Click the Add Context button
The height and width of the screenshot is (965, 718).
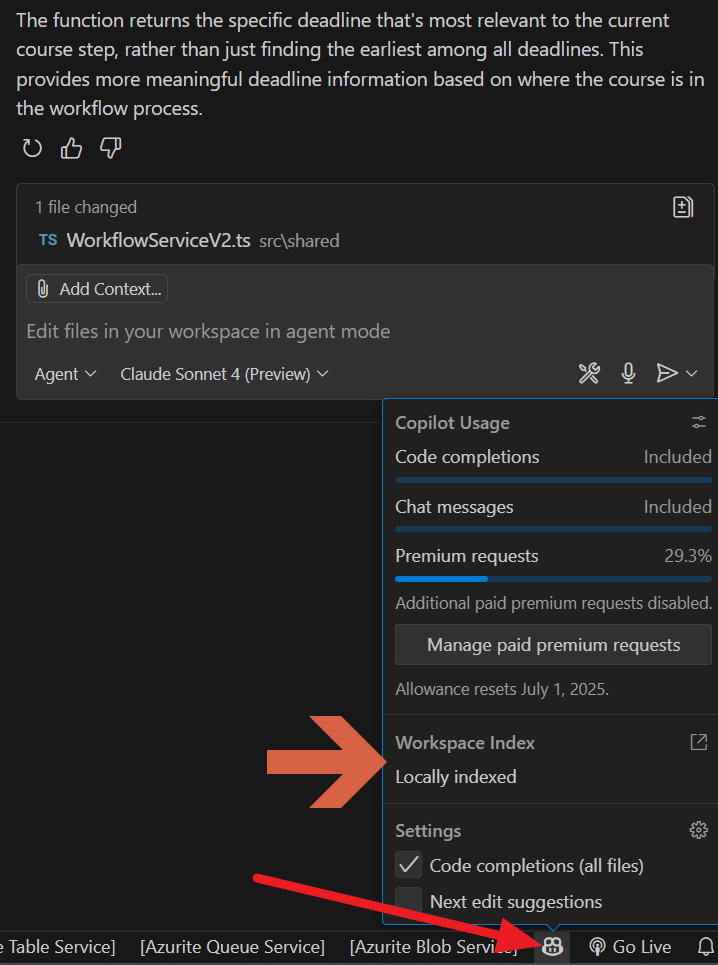pos(97,289)
